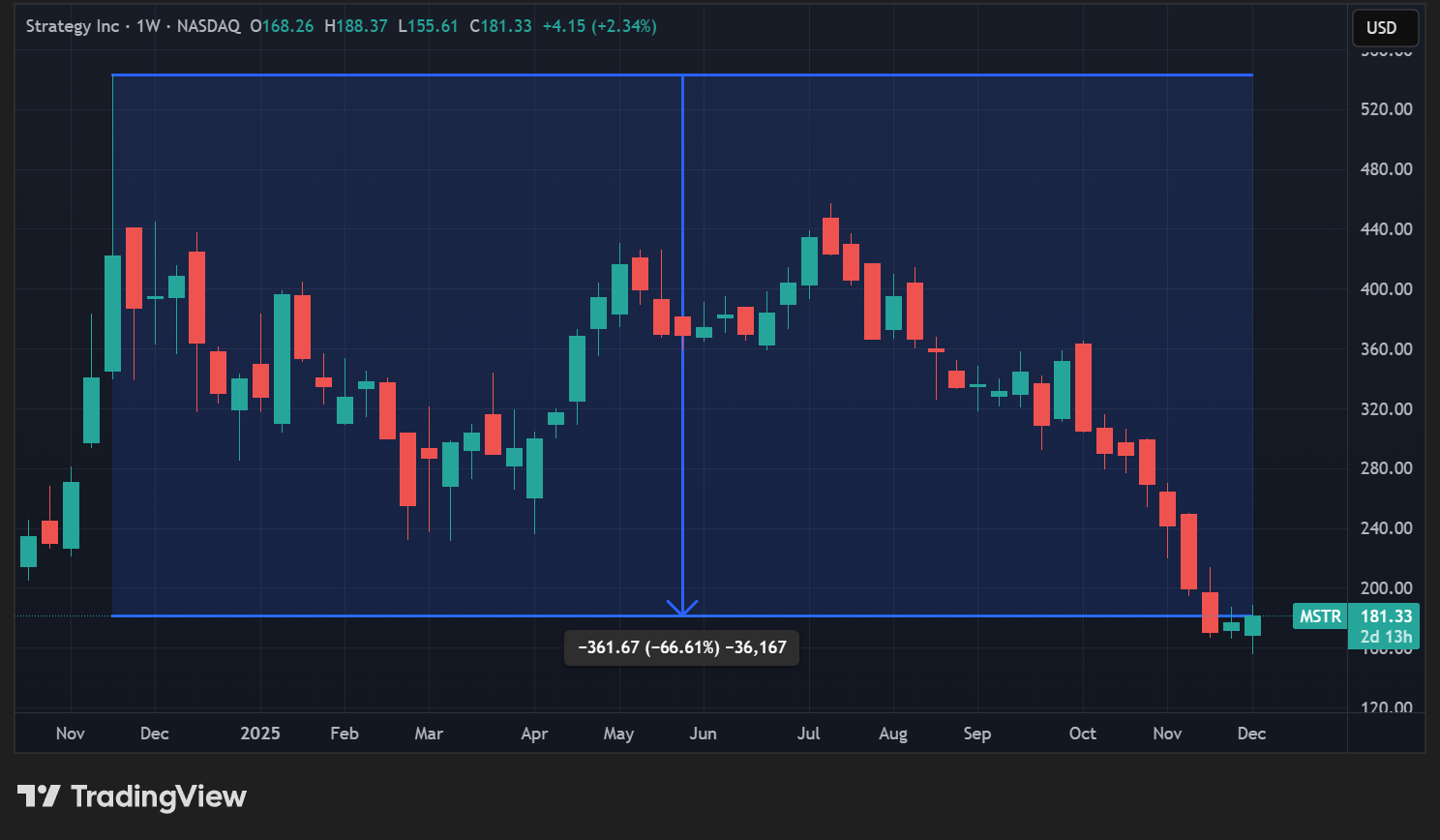The height and width of the screenshot is (840, 1440).
Task: Click the Apr label on time axis
Action: point(534,734)
